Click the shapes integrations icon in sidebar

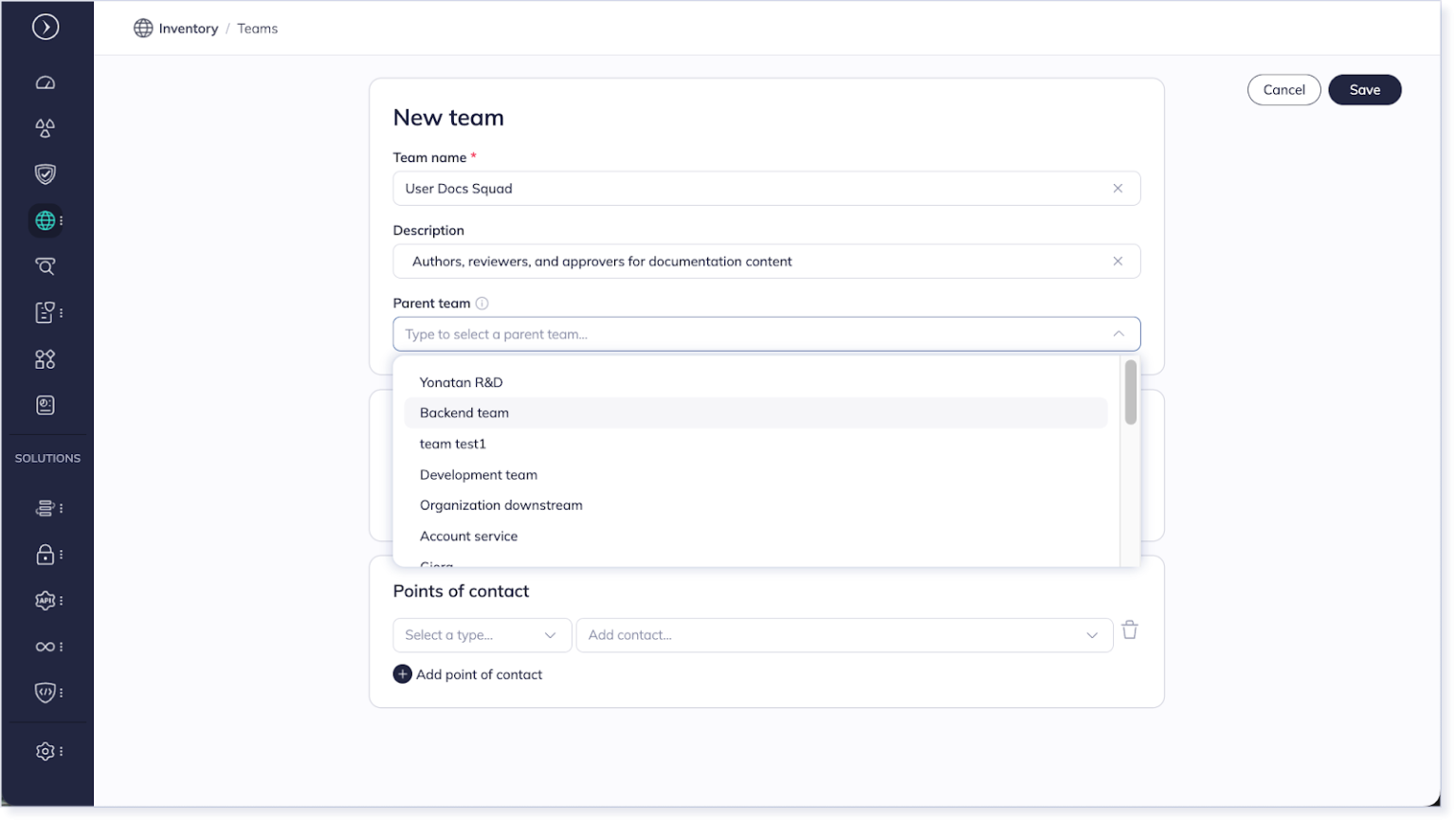(44, 358)
